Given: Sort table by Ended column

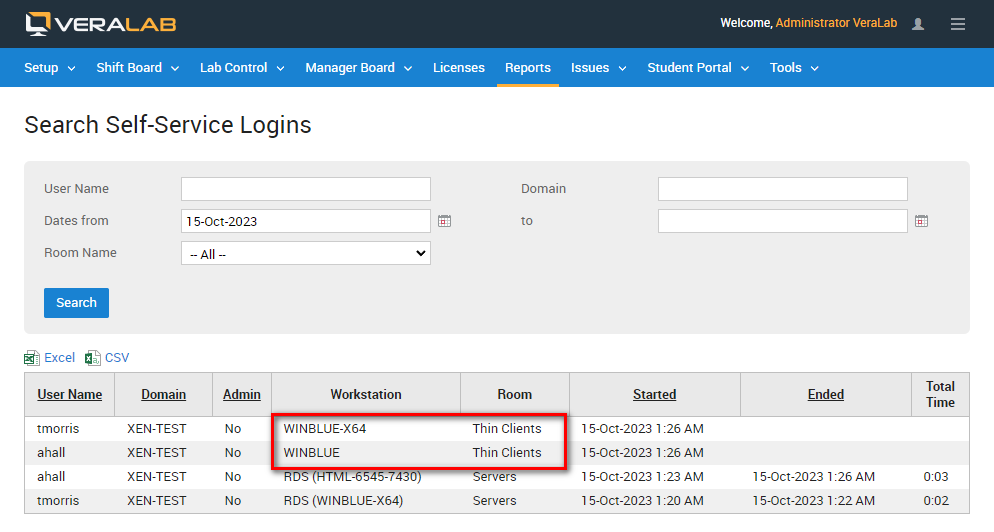Looking at the screenshot, I should [825, 394].
